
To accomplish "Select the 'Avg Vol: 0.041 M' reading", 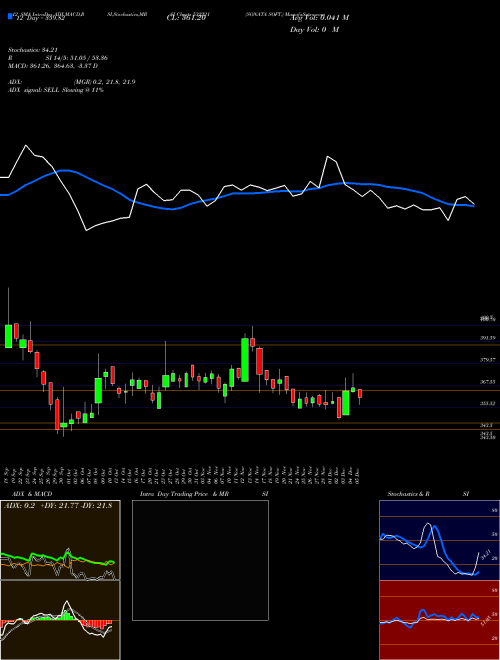I will [319, 18].
